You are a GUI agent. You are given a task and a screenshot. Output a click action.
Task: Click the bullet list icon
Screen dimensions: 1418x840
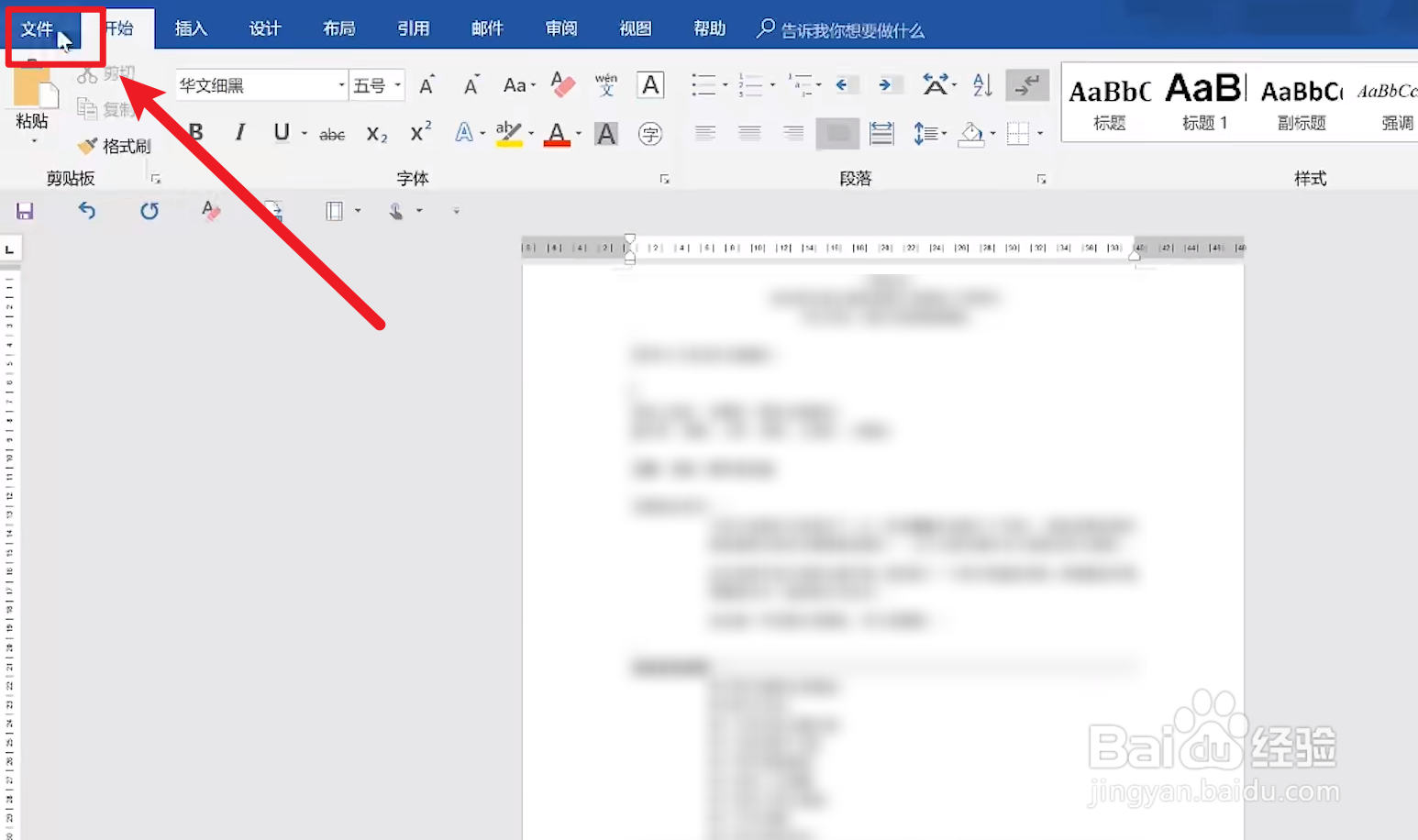pos(703,85)
